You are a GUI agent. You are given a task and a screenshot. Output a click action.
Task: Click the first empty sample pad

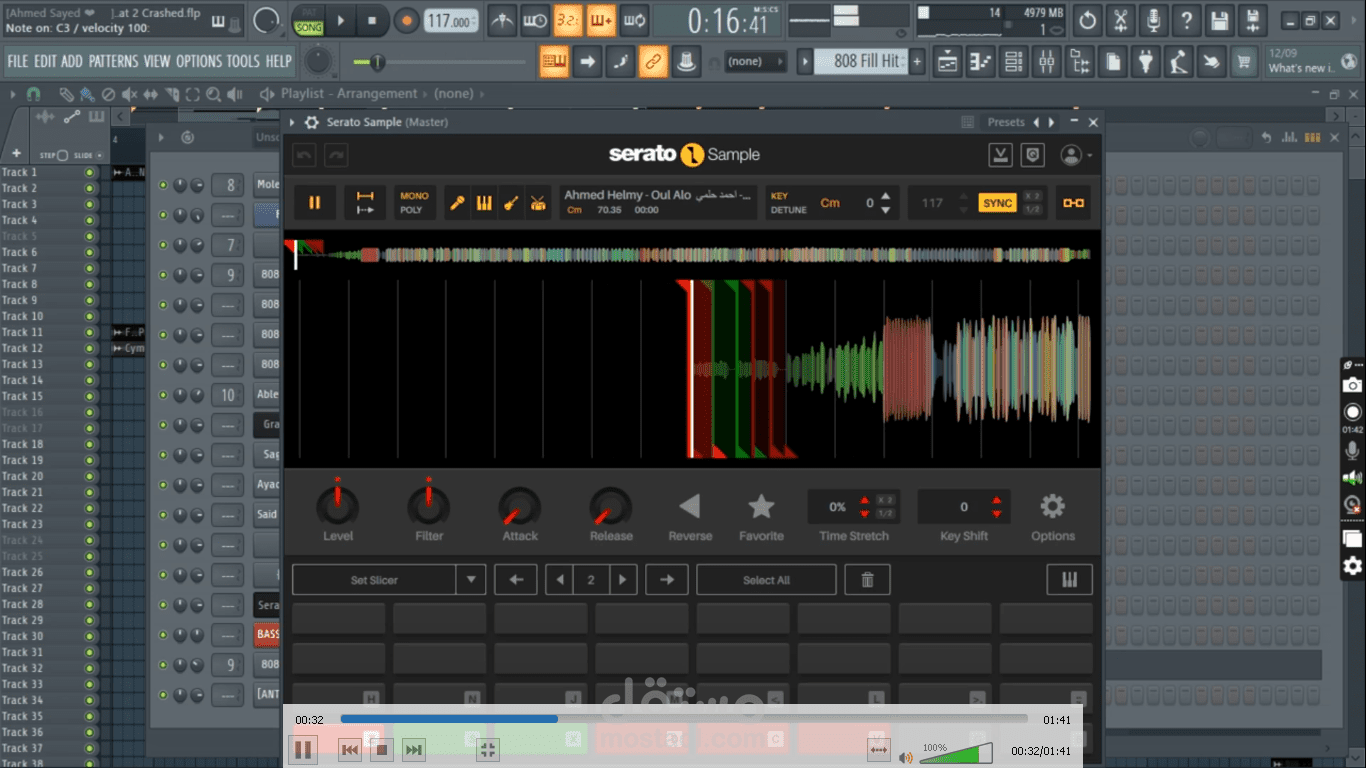338,618
